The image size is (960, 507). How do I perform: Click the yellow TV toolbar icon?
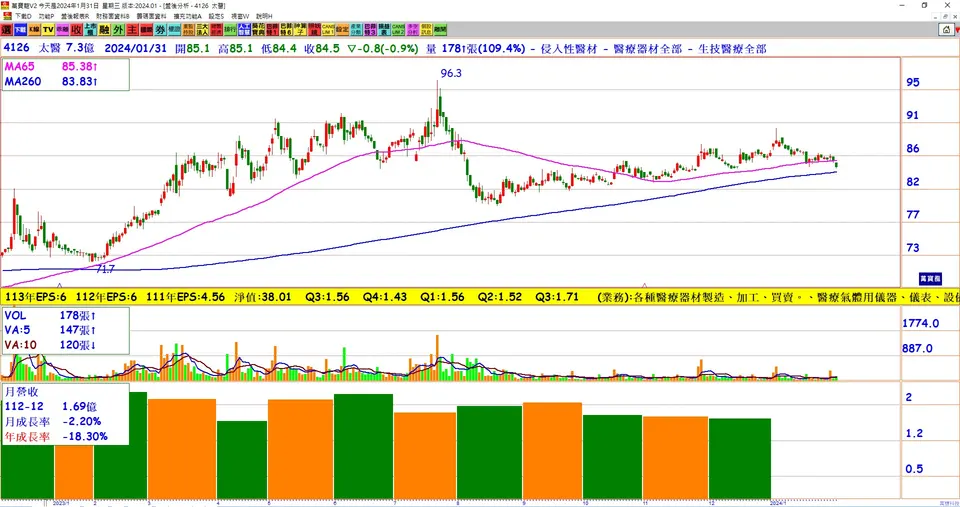coord(48,29)
